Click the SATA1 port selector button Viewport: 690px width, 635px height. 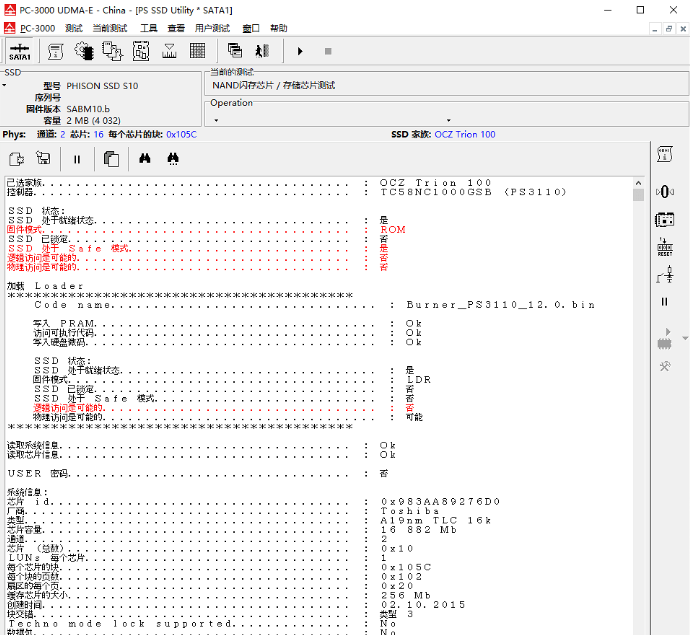19,51
